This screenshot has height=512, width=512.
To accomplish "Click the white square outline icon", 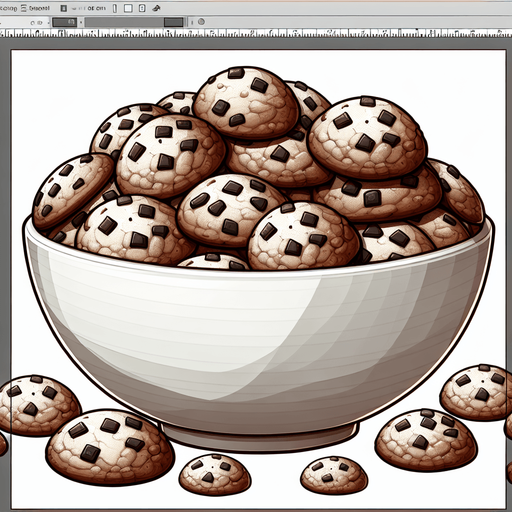I will tap(128, 8).
